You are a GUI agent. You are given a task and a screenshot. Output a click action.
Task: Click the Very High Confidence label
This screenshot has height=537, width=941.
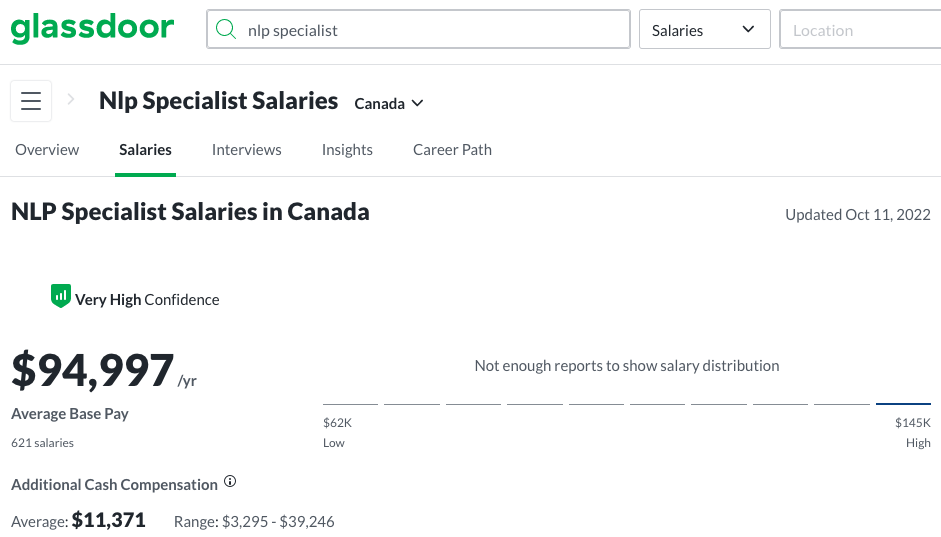pyautogui.click(x=147, y=299)
